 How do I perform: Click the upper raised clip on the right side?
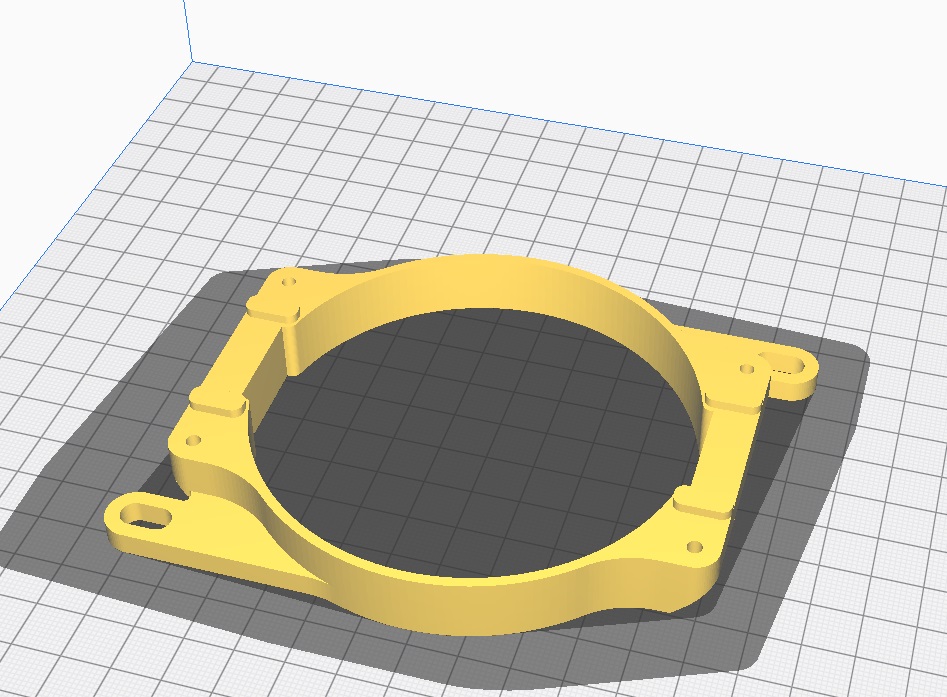point(734,401)
